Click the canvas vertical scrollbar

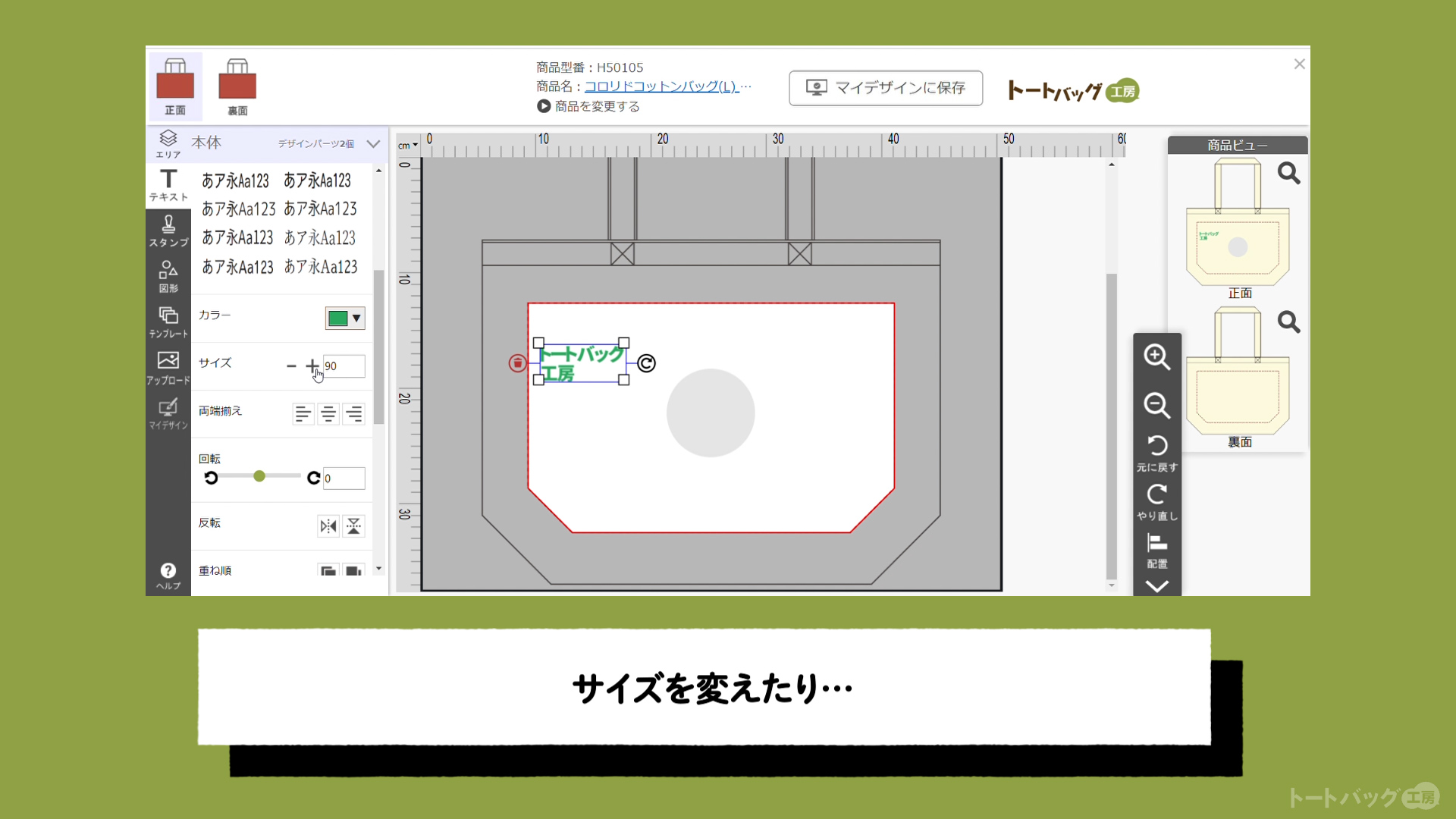tap(1112, 425)
